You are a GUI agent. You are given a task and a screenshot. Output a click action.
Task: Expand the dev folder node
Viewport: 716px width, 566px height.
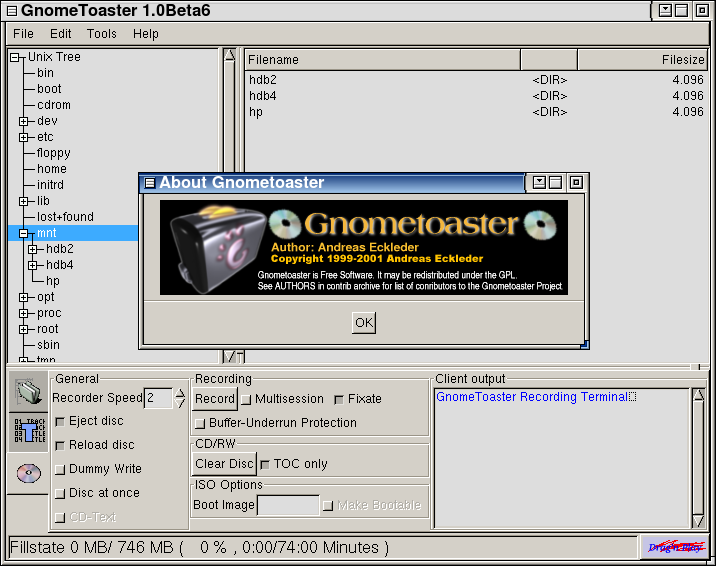24,121
